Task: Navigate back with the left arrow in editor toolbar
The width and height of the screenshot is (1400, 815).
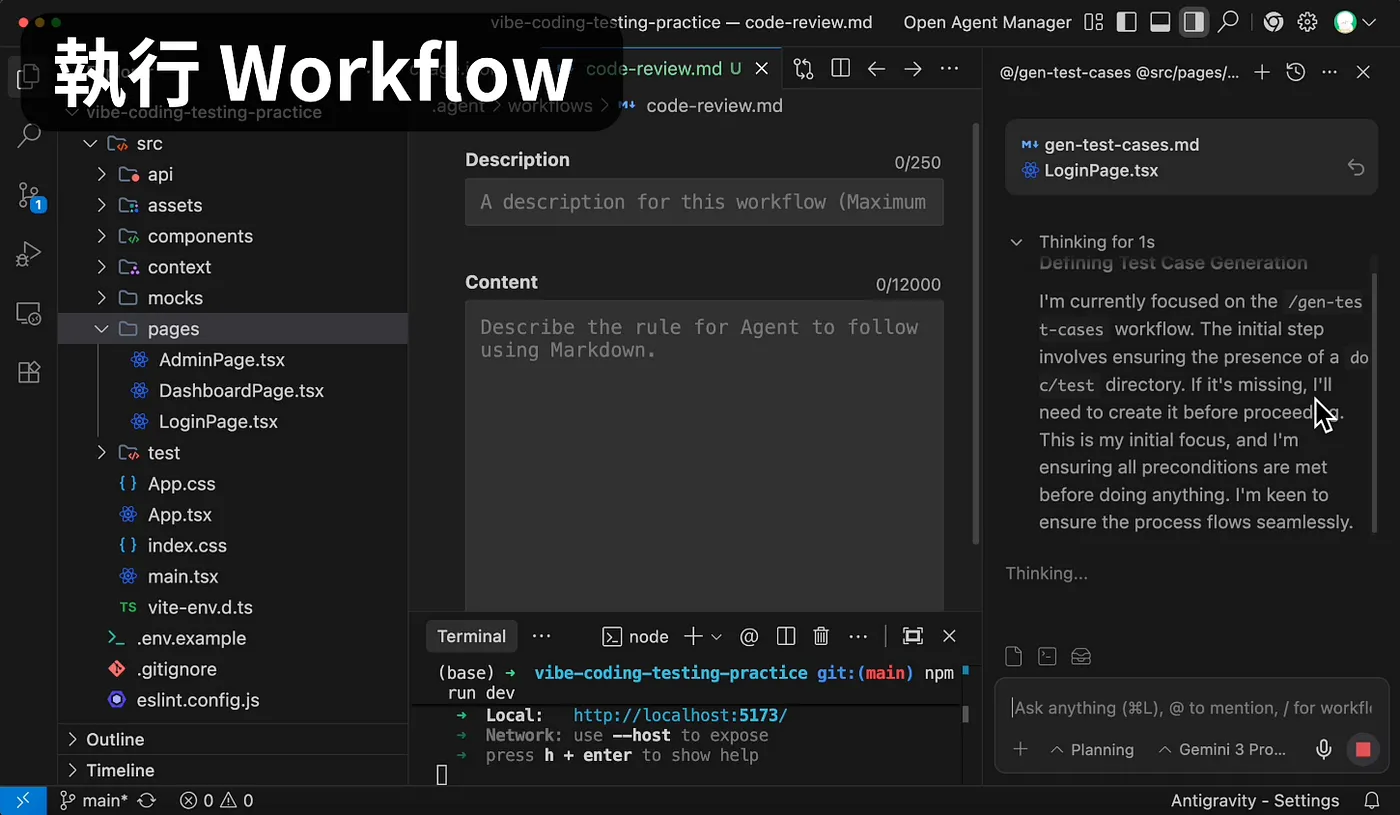Action: 877,68
